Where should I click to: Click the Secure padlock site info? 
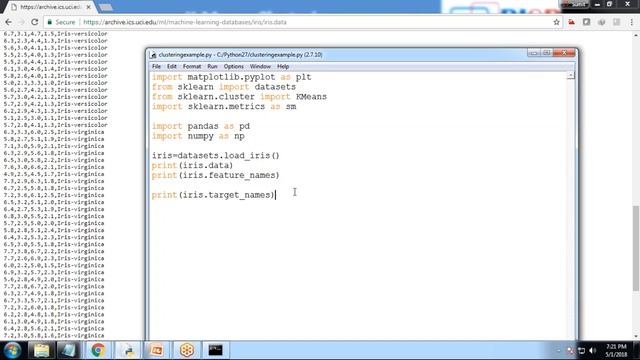pos(61,22)
